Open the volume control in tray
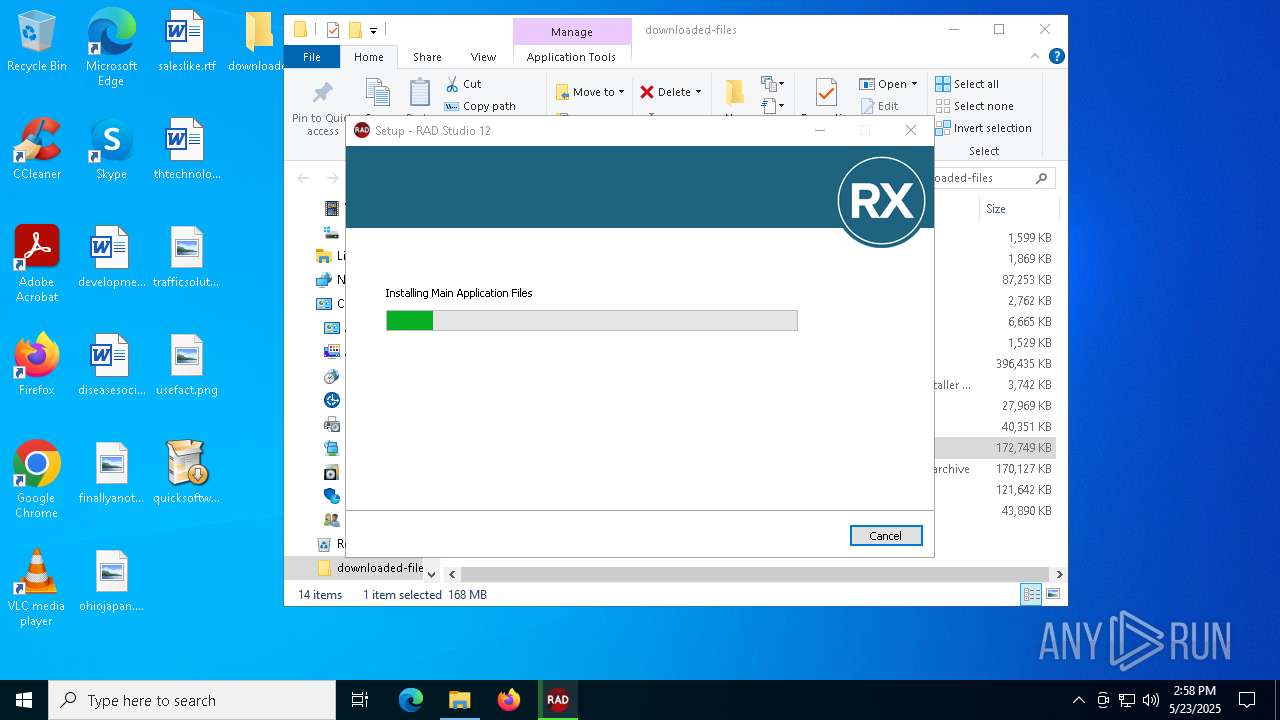The height and width of the screenshot is (720, 1280). 1151,700
